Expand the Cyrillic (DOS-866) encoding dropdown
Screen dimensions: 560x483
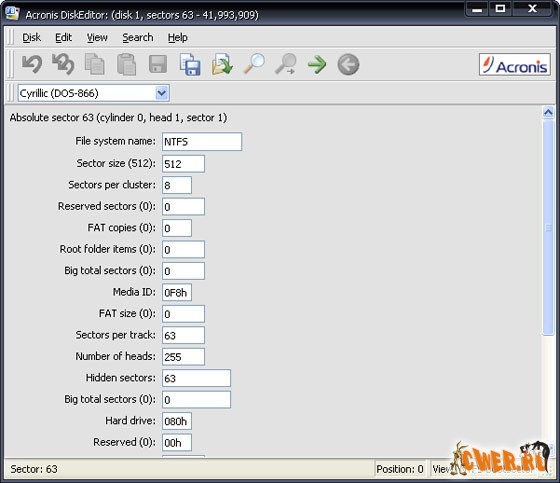tap(161, 93)
